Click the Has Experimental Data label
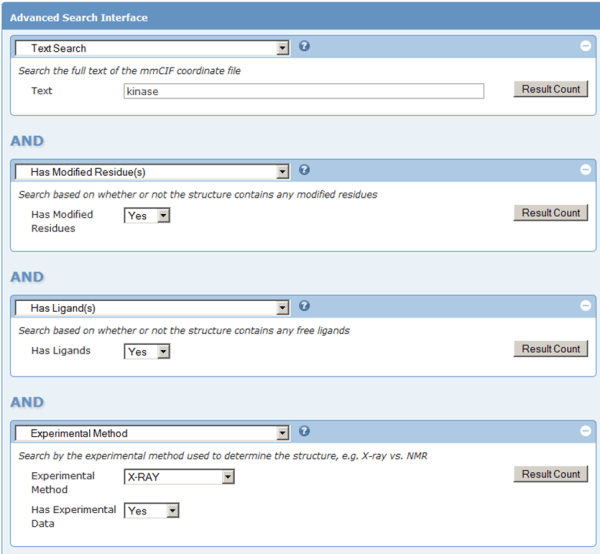 pyautogui.click(x=73, y=517)
